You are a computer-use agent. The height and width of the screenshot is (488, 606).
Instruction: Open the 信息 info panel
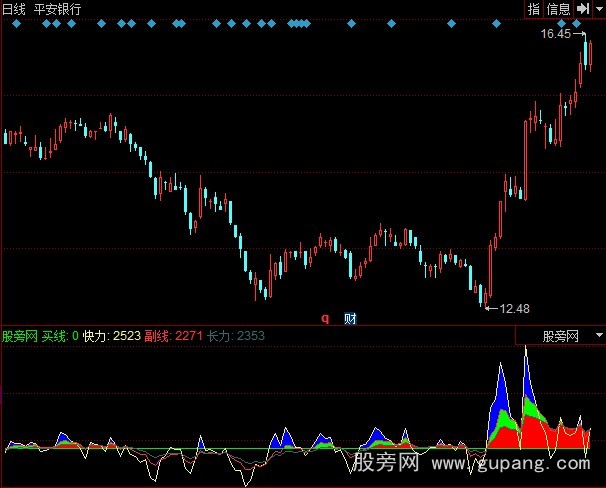click(x=558, y=9)
